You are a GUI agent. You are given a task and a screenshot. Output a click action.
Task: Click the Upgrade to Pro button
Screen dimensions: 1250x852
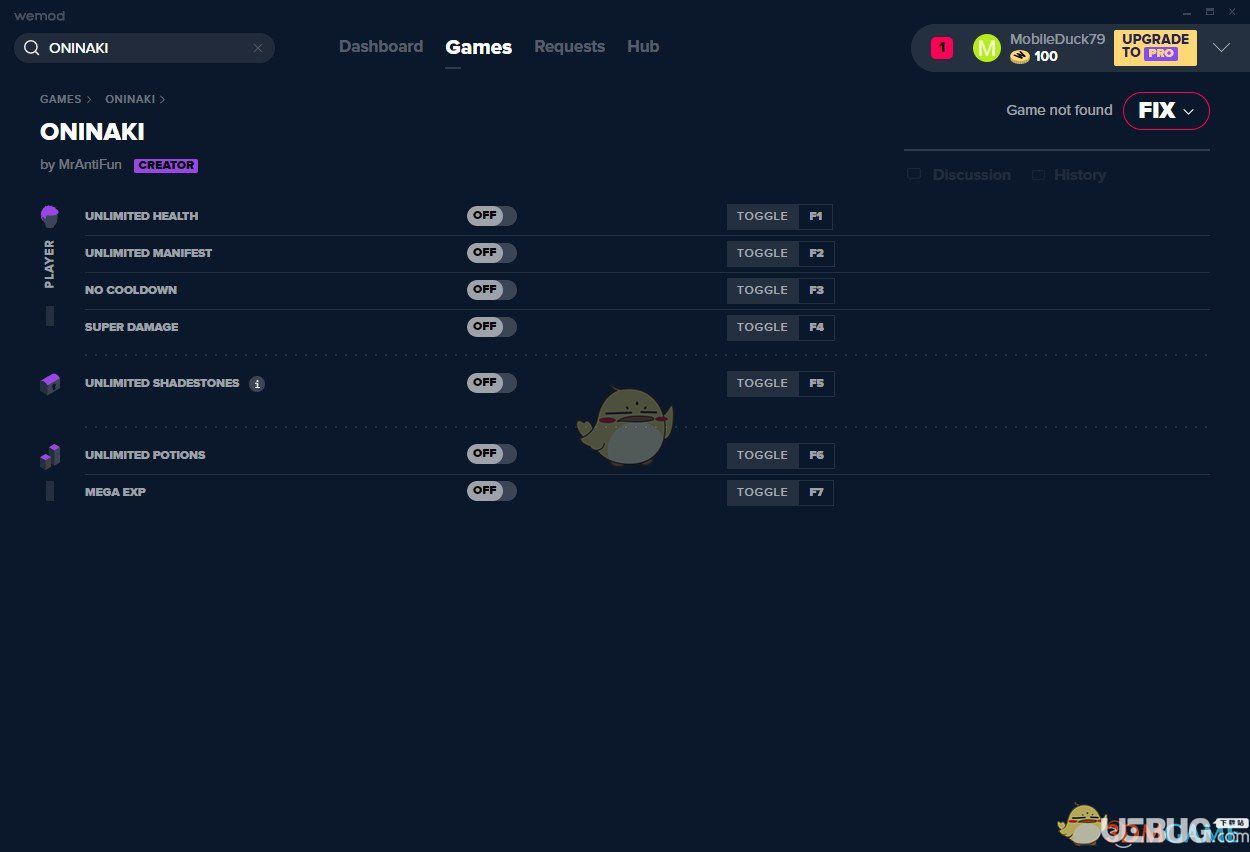point(1155,47)
